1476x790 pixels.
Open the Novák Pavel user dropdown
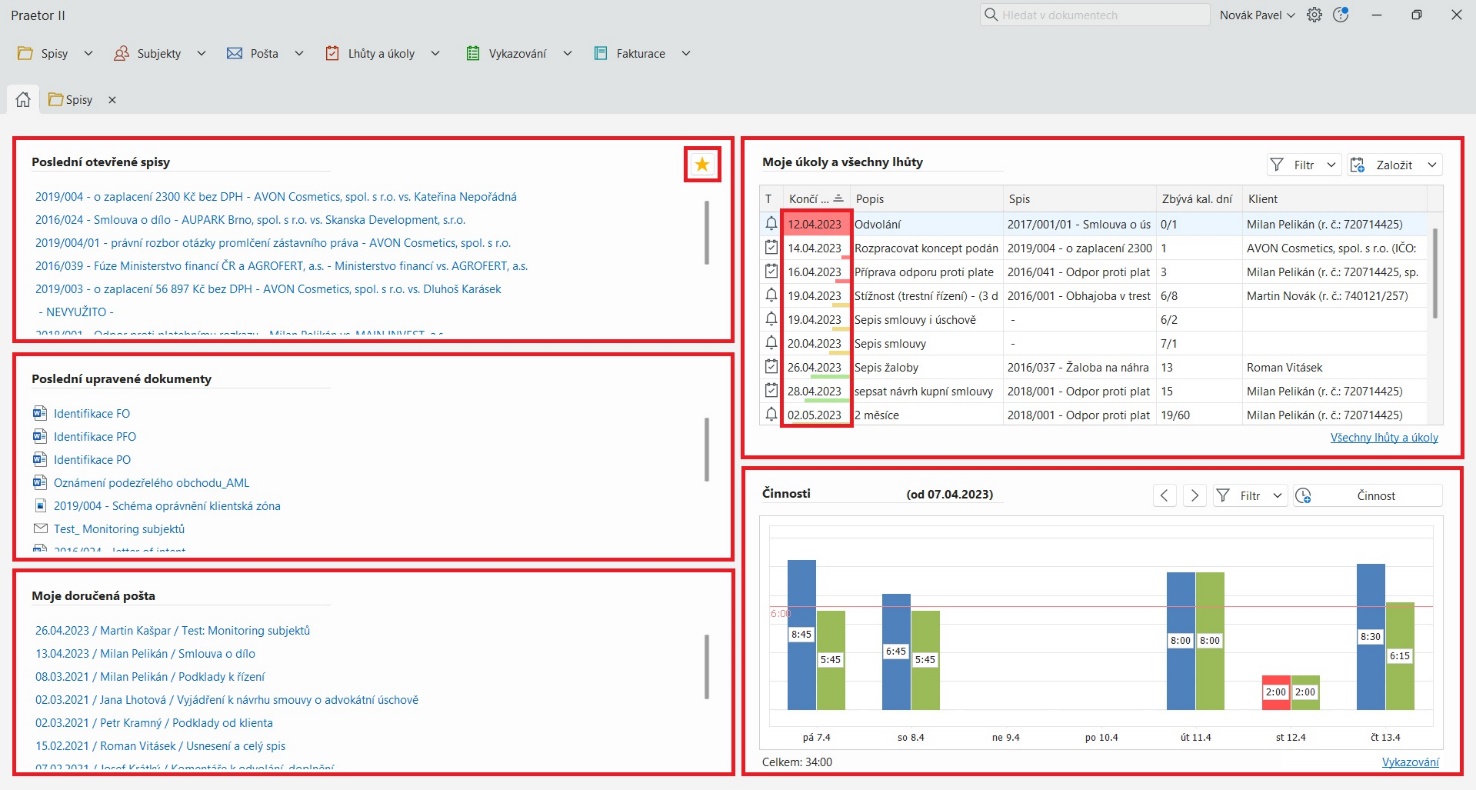(x=1257, y=15)
